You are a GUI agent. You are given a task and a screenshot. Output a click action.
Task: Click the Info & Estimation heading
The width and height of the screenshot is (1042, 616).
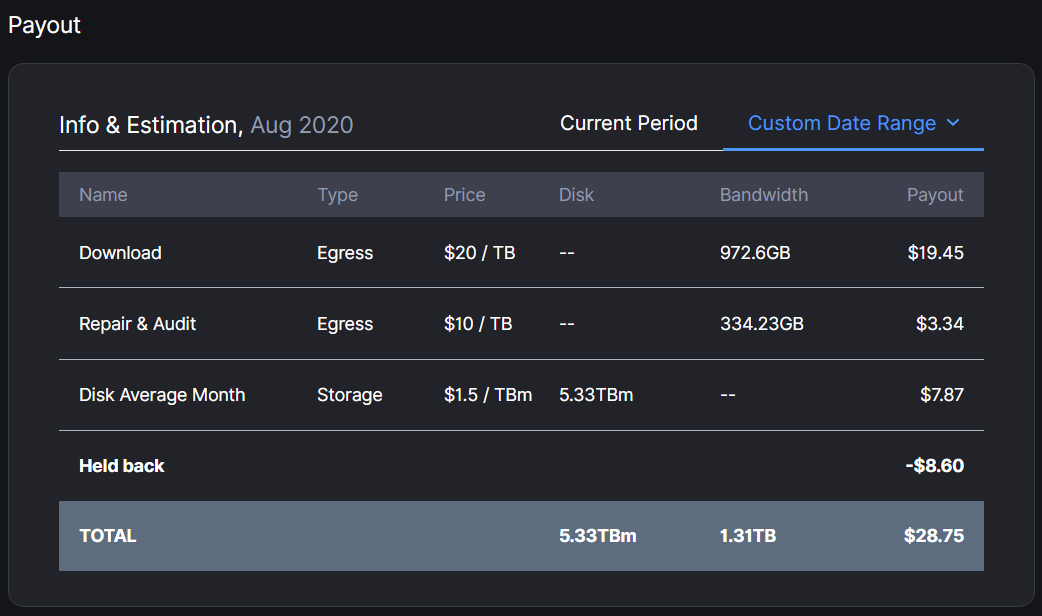pos(150,125)
